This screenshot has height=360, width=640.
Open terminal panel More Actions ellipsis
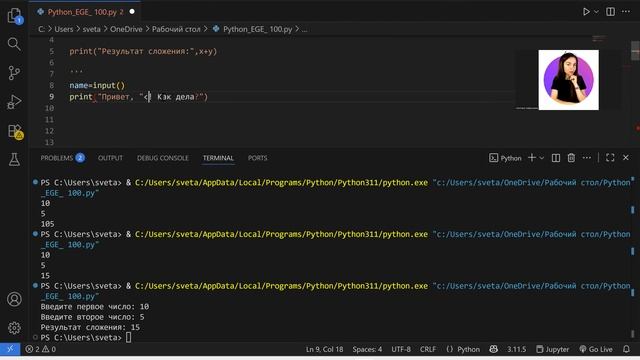tap(587, 158)
